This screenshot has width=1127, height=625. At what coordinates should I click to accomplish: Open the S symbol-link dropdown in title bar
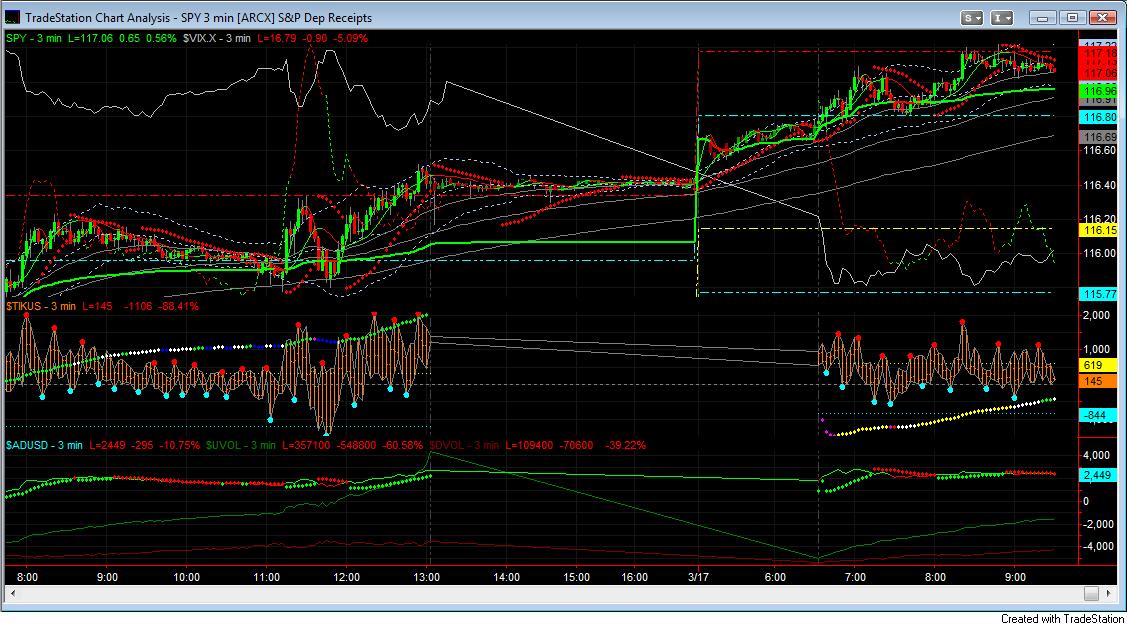point(972,18)
